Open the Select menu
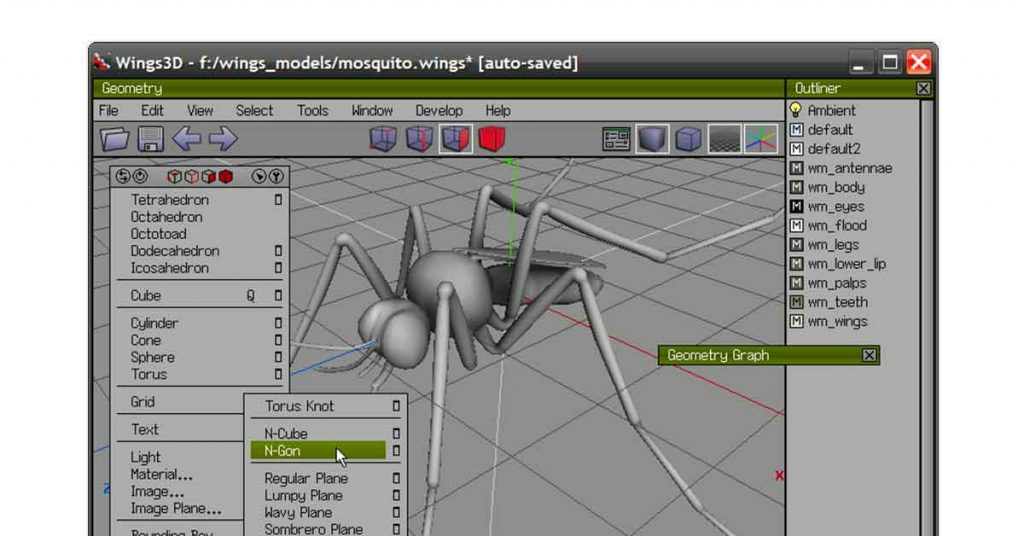The width and height of the screenshot is (1024, 536). (x=254, y=110)
